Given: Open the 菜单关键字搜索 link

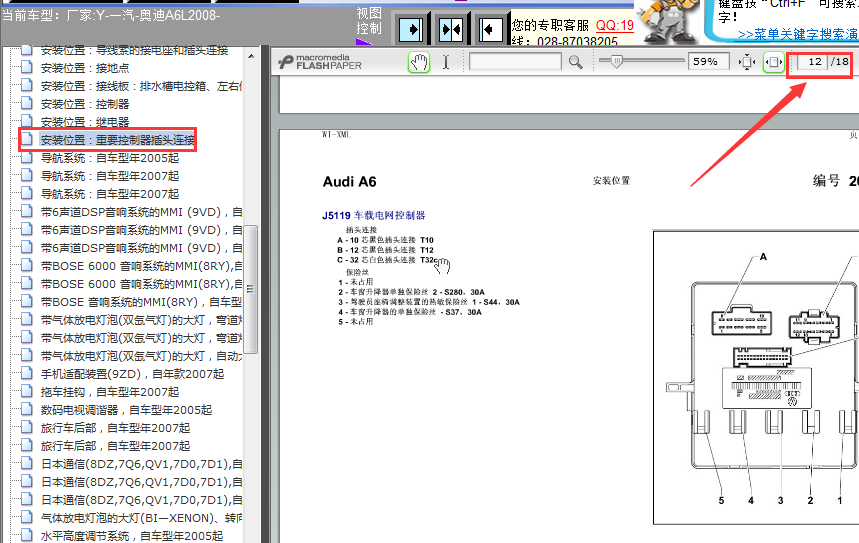Looking at the screenshot, I should (x=798, y=34).
